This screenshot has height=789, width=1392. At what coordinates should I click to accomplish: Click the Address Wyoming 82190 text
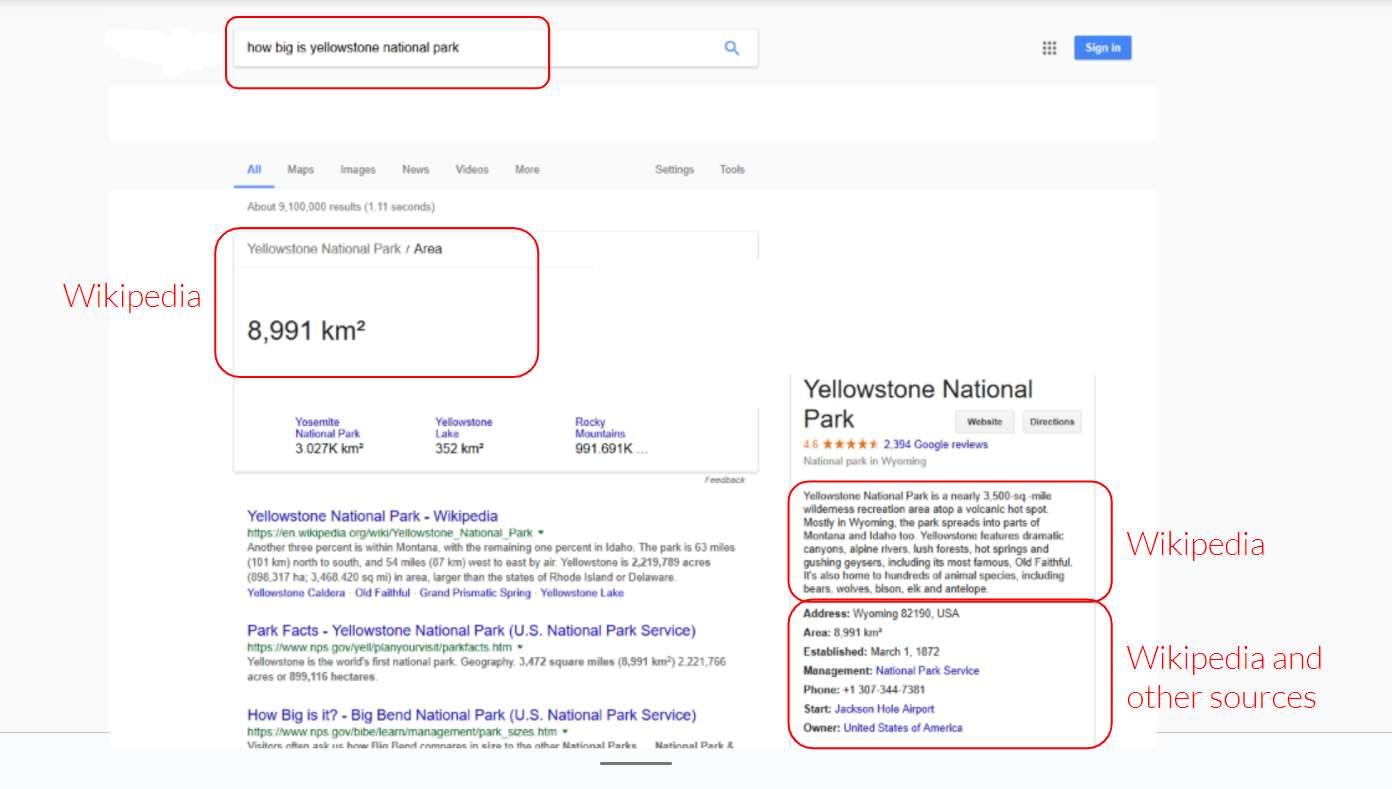point(881,614)
